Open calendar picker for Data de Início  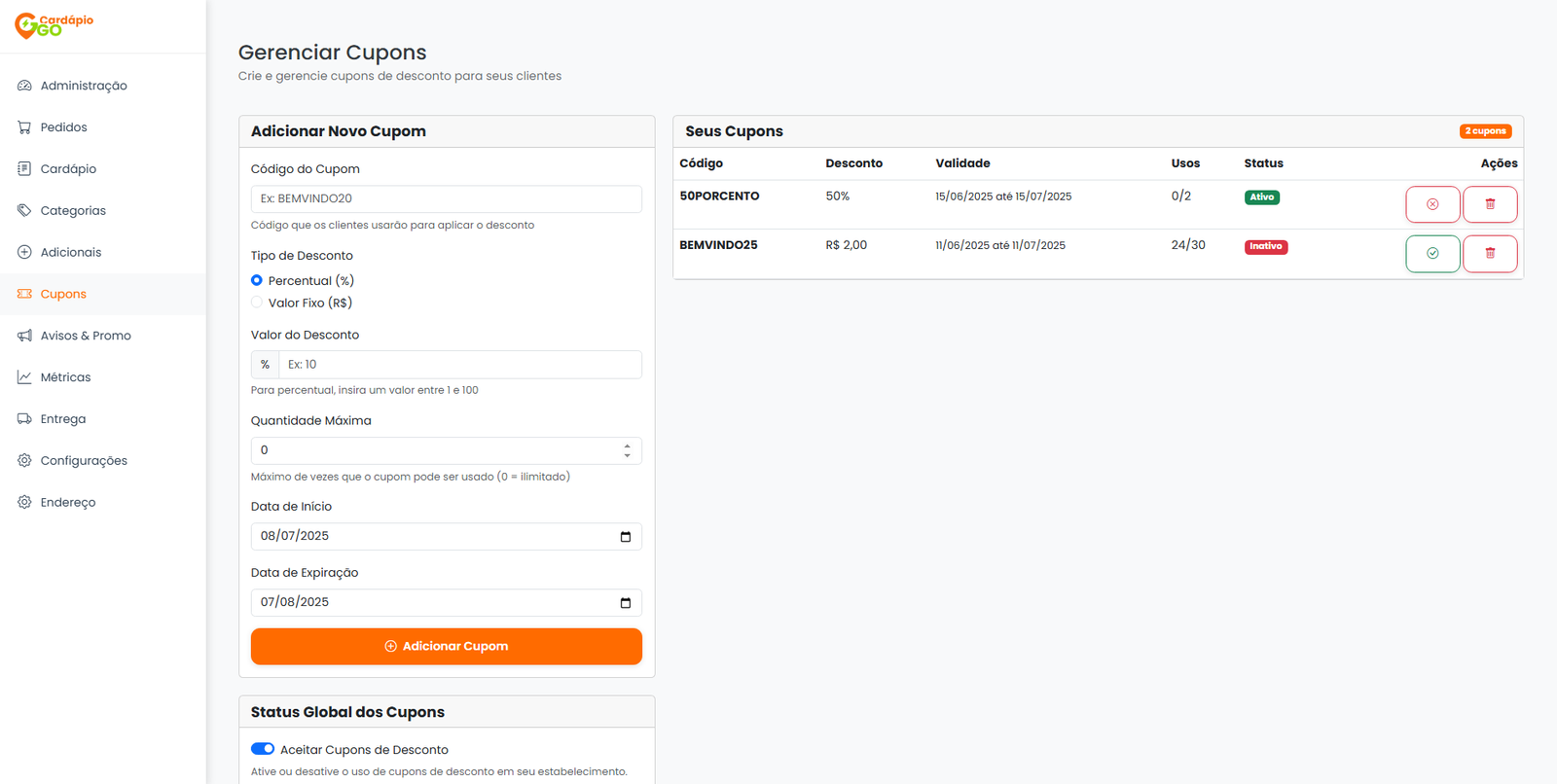pyautogui.click(x=625, y=537)
